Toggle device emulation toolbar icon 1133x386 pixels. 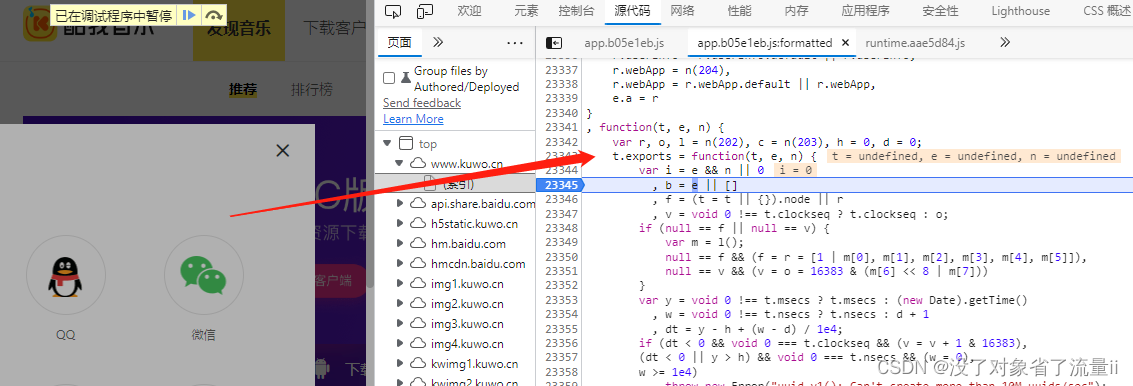(425, 11)
